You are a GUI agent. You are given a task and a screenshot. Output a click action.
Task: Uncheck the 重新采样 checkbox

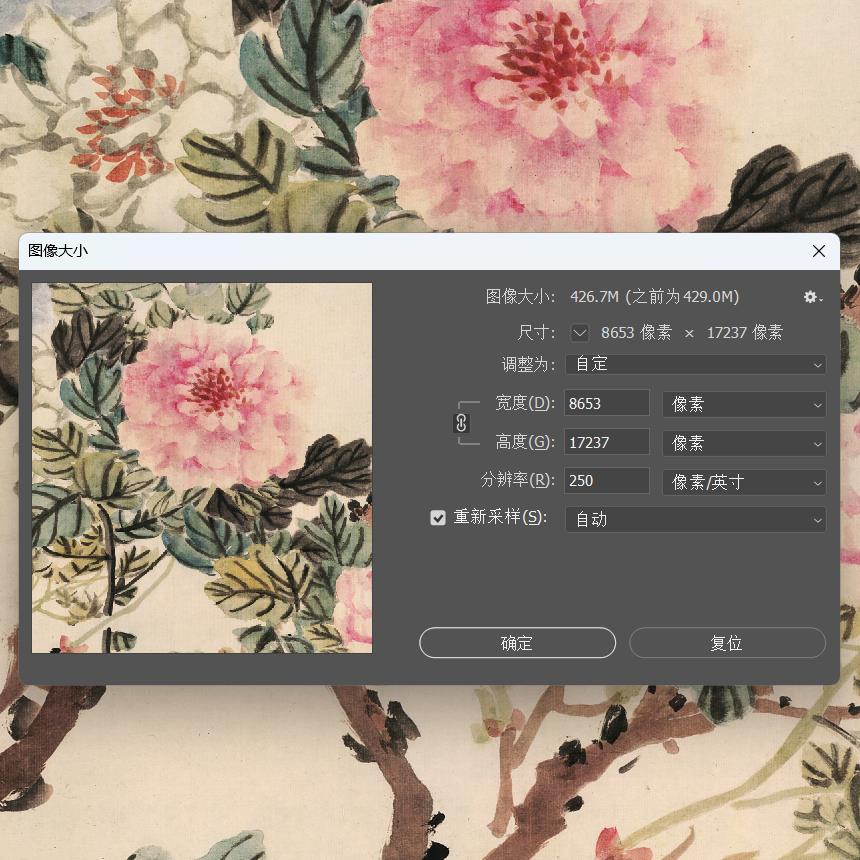(x=438, y=518)
